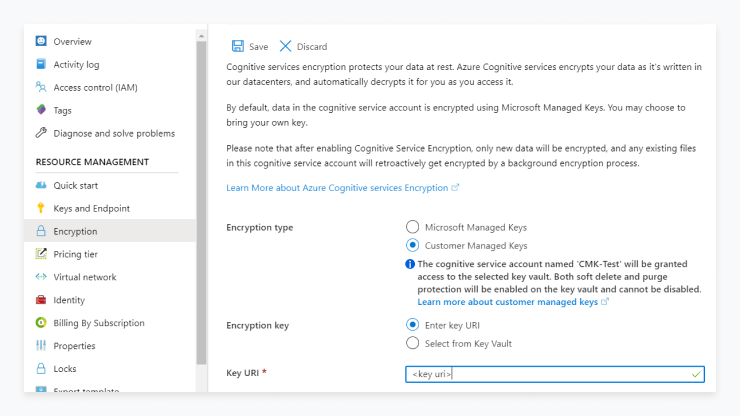Image resolution: width=740 pixels, height=416 pixels.
Task: Open Learn more about customer managed keys link
Action: [x=507, y=302]
